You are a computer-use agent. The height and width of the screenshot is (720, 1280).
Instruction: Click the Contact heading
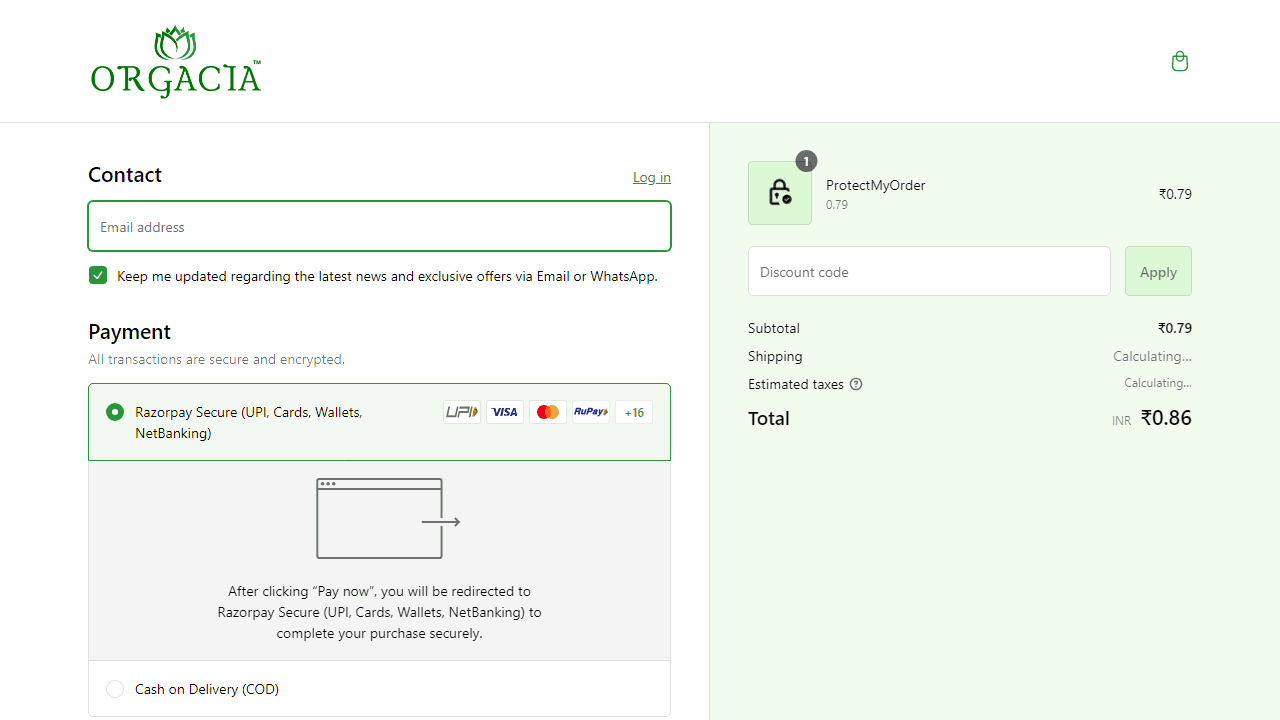(x=125, y=175)
